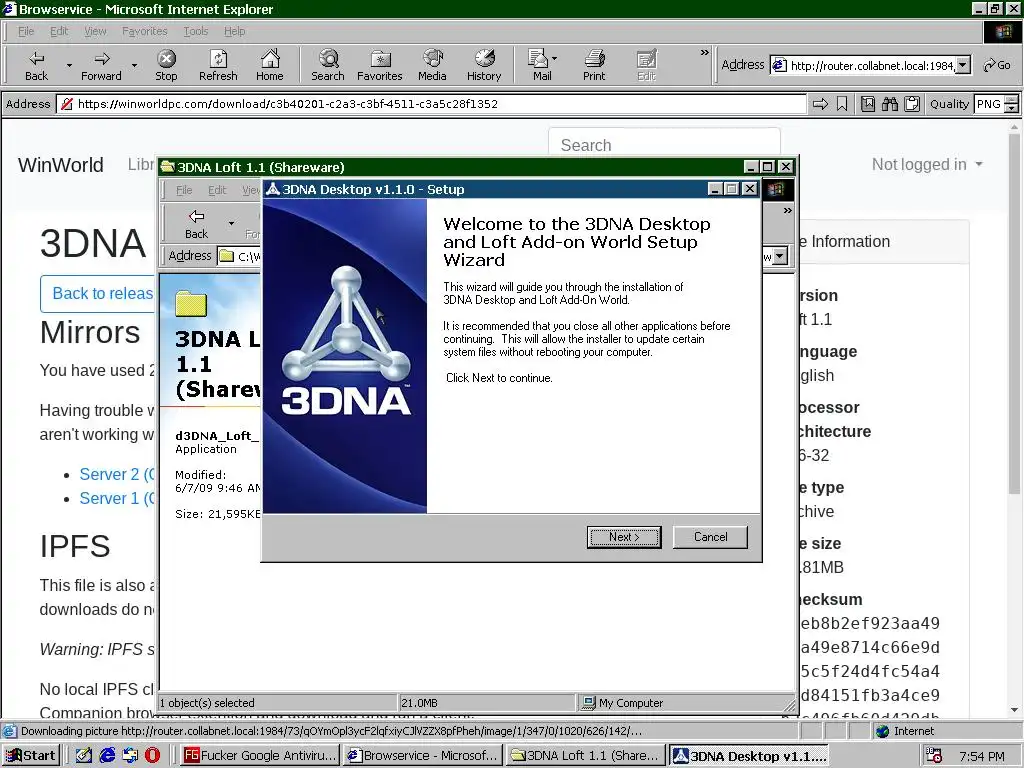Launch Opera from quick launch
Screen dimensions: 1024x768
point(152,756)
